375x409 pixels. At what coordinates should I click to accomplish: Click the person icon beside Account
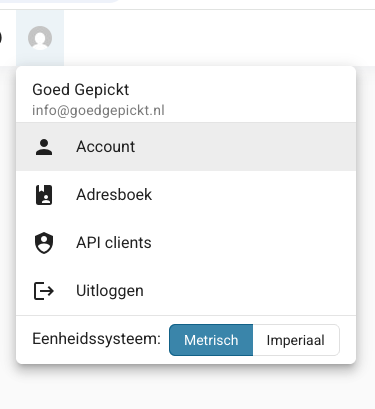(44, 147)
